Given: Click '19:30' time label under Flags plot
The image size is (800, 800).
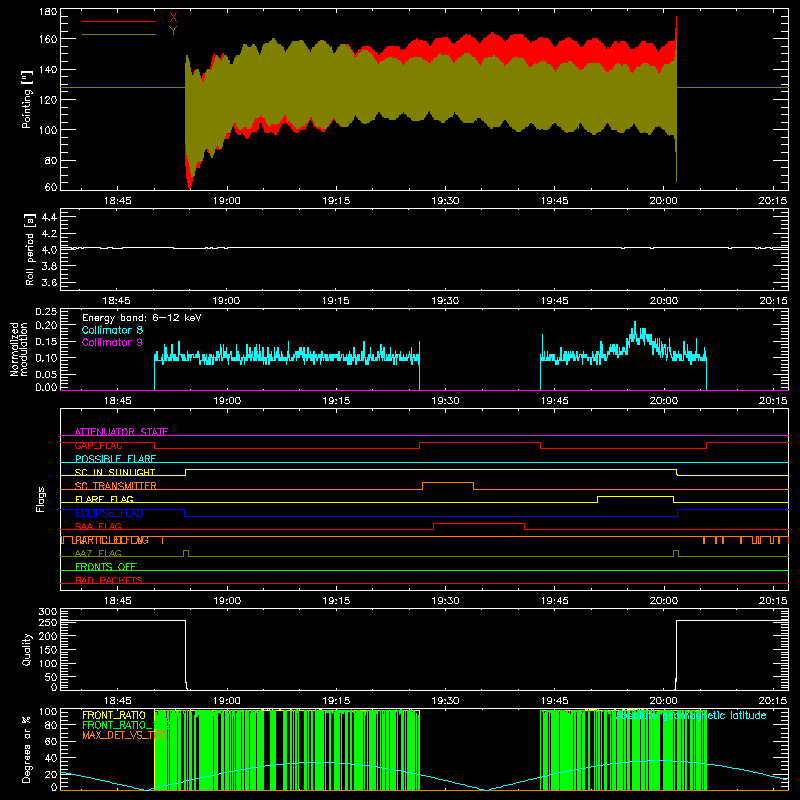Looking at the screenshot, I should point(445,601).
